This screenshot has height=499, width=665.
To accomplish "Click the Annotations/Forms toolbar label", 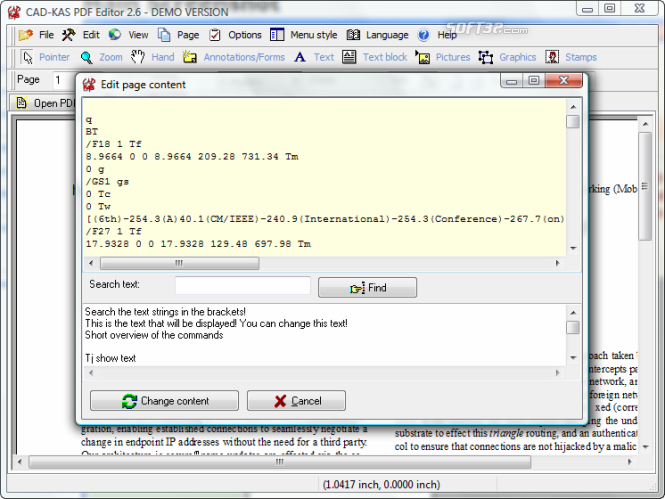I will pyautogui.click(x=244, y=57).
